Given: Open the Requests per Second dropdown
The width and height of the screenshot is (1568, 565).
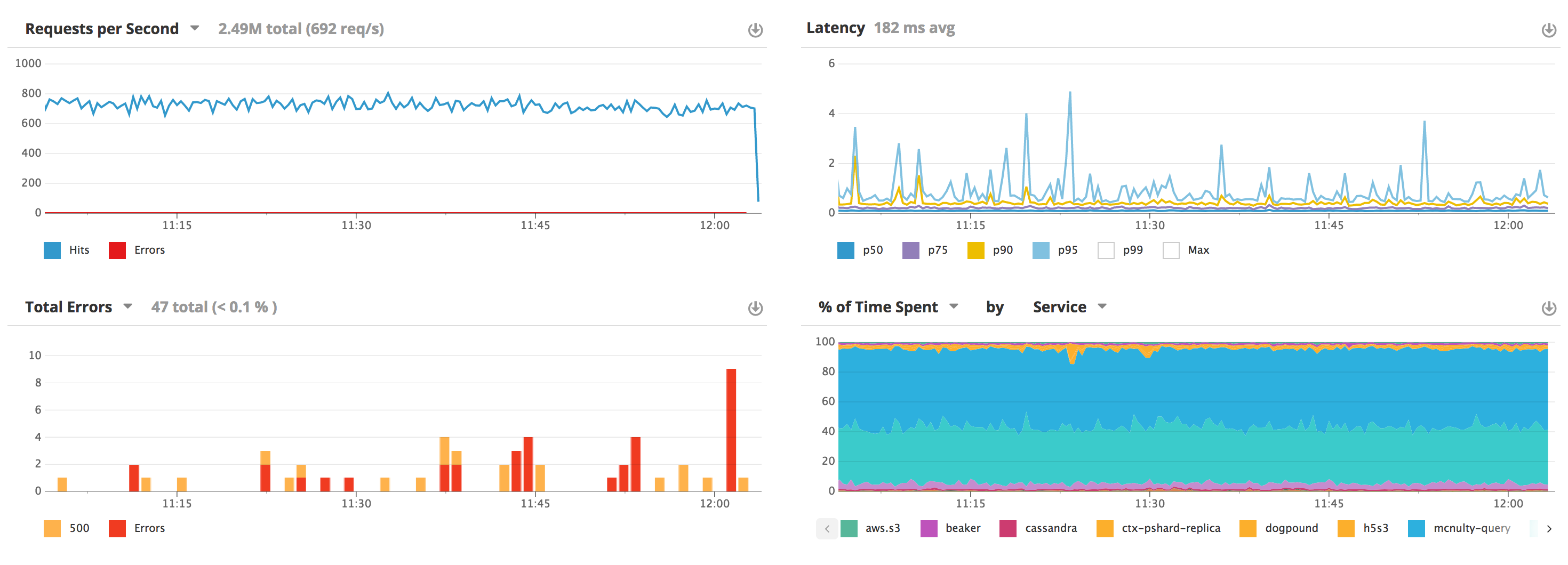Looking at the screenshot, I should coord(195,28).
